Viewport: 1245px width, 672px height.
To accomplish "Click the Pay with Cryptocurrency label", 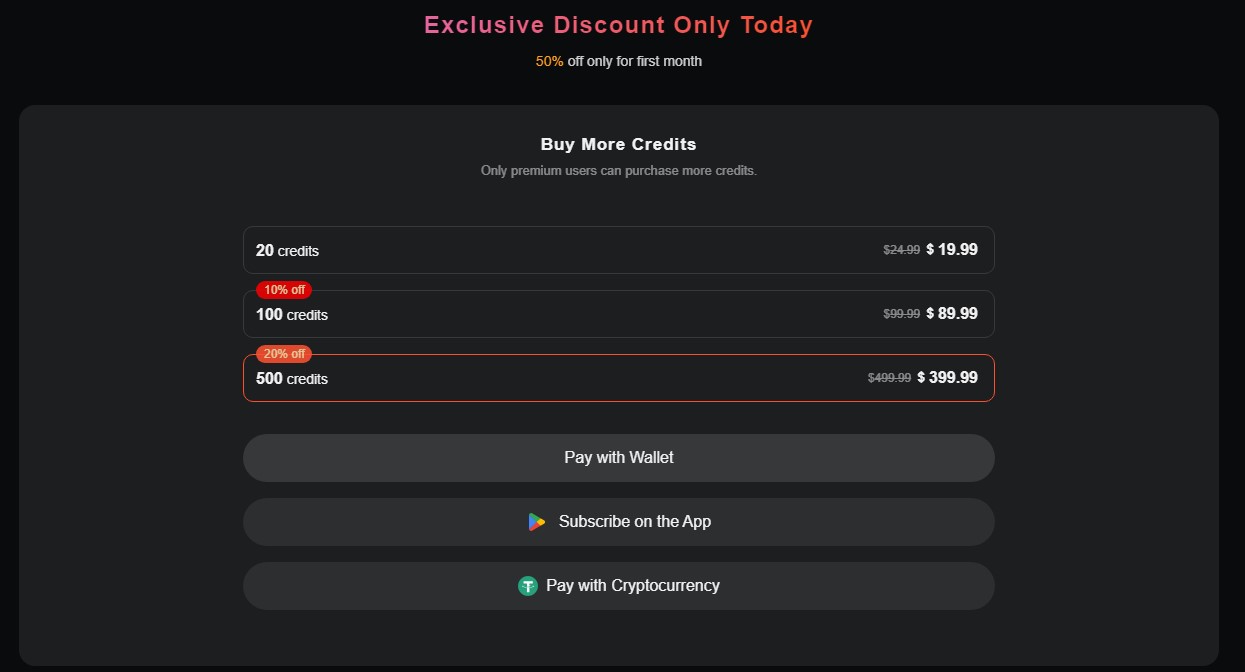I will (633, 586).
